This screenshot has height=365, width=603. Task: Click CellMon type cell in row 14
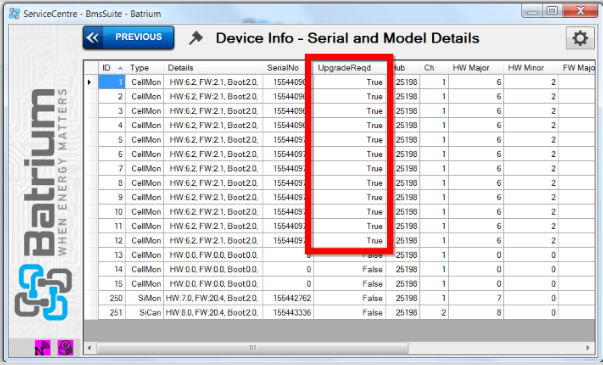145,269
